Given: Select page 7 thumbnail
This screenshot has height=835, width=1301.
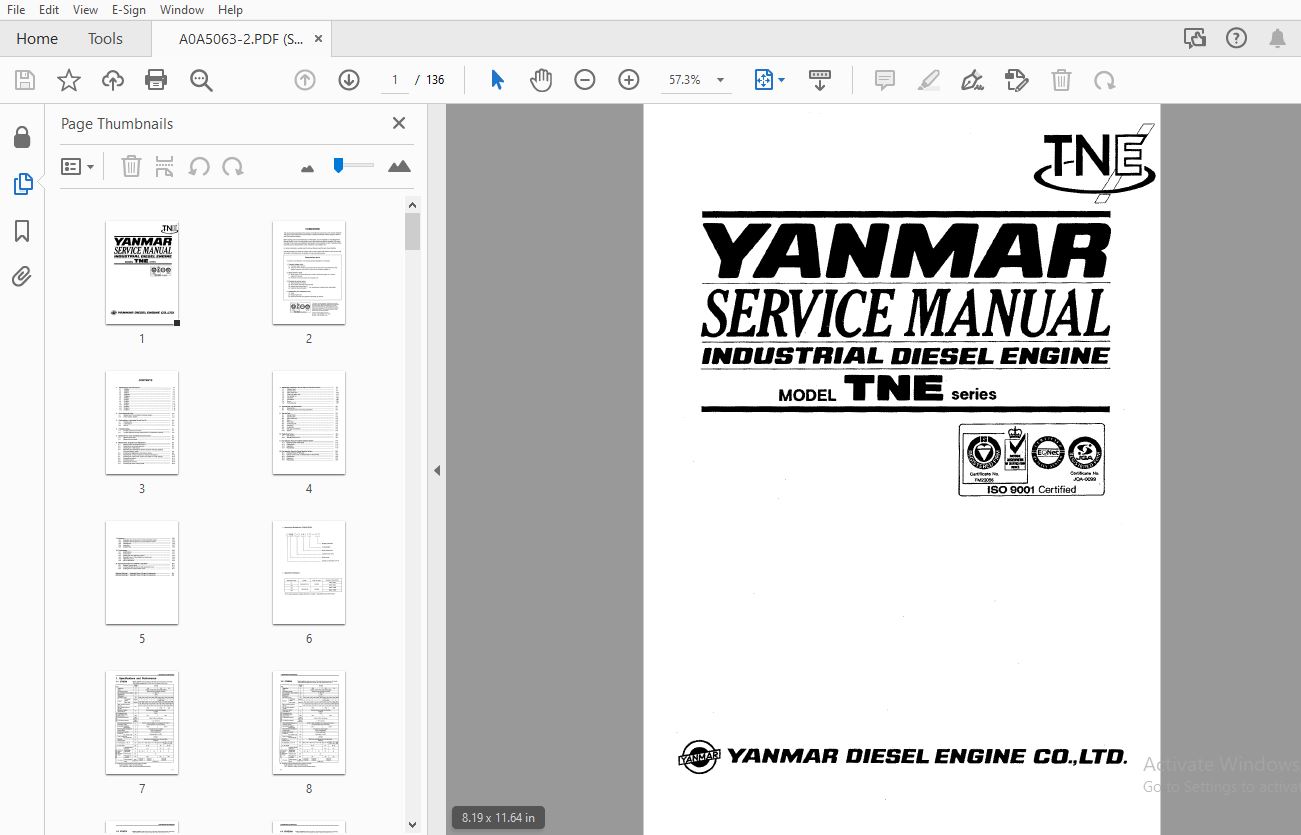Looking at the screenshot, I should pyautogui.click(x=142, y=722).
